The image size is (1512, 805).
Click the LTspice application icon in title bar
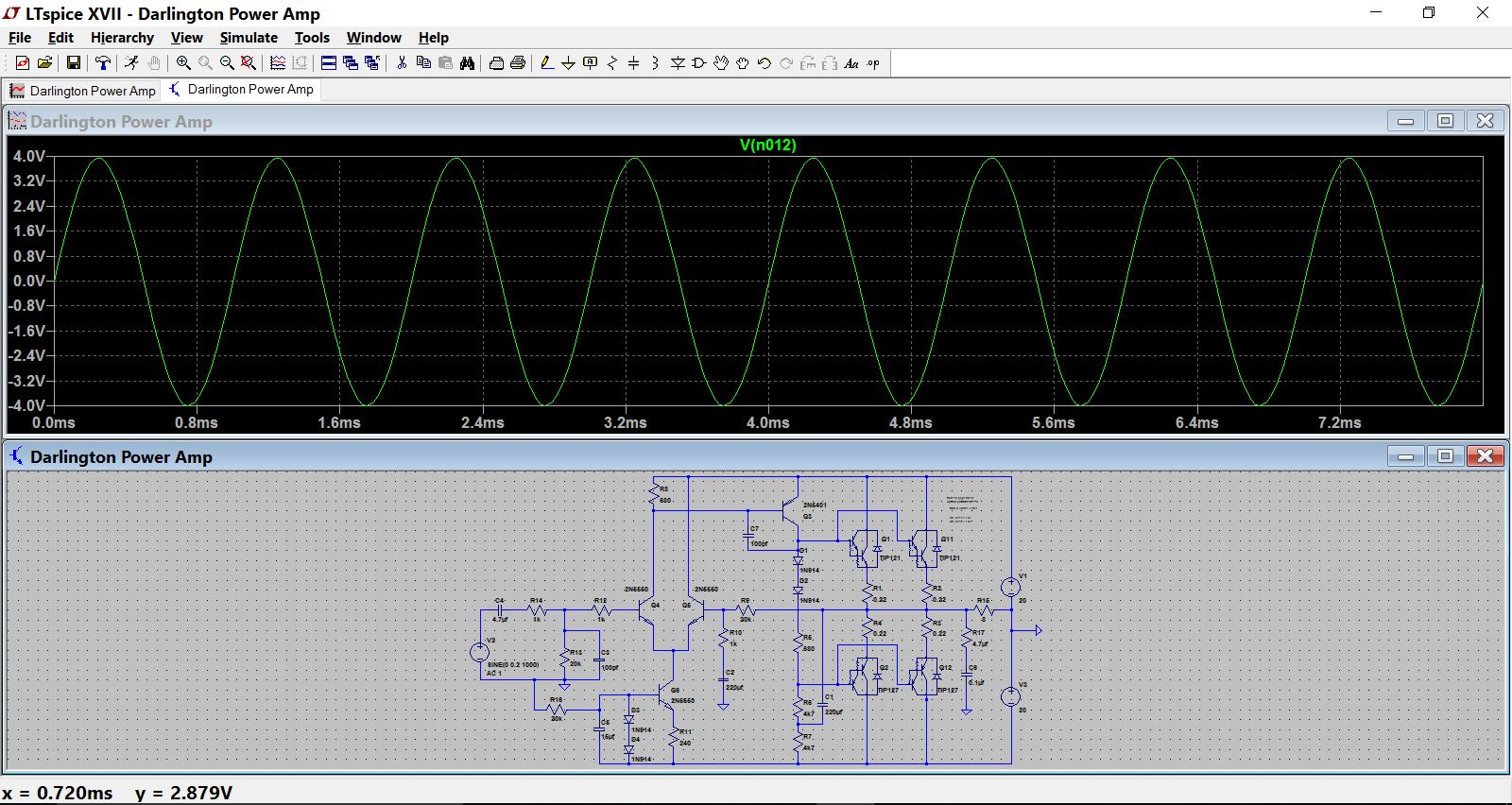[x=12, y=13]
